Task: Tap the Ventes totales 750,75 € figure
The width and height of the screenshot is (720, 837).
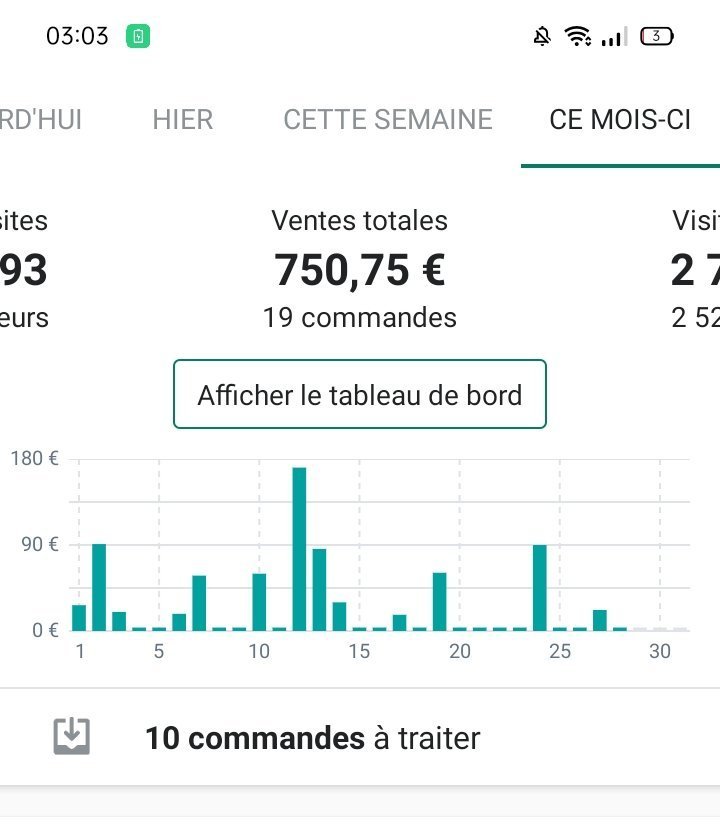Action: click(x=360, y=269)
